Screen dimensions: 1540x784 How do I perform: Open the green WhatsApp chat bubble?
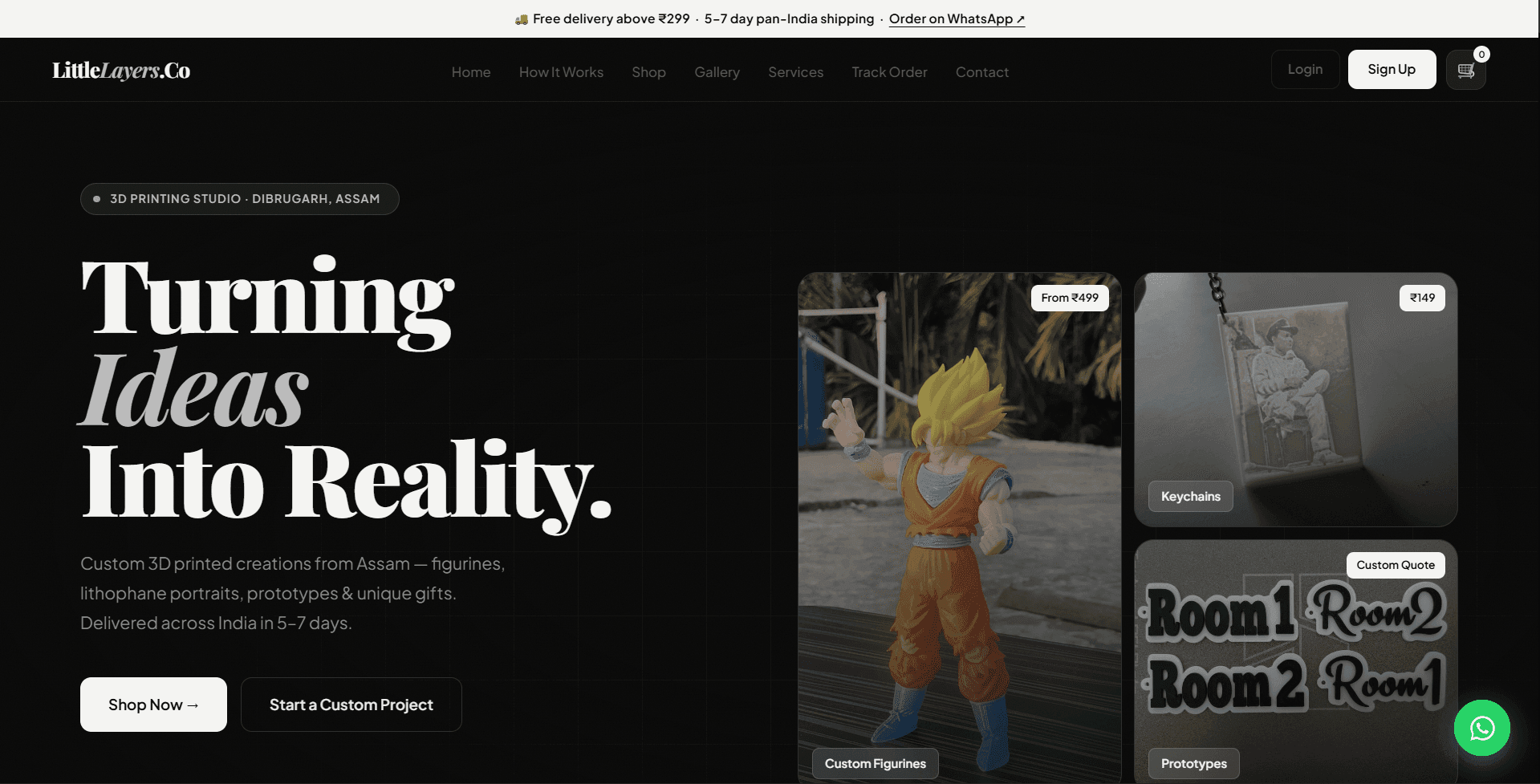tap(1481, 728)
